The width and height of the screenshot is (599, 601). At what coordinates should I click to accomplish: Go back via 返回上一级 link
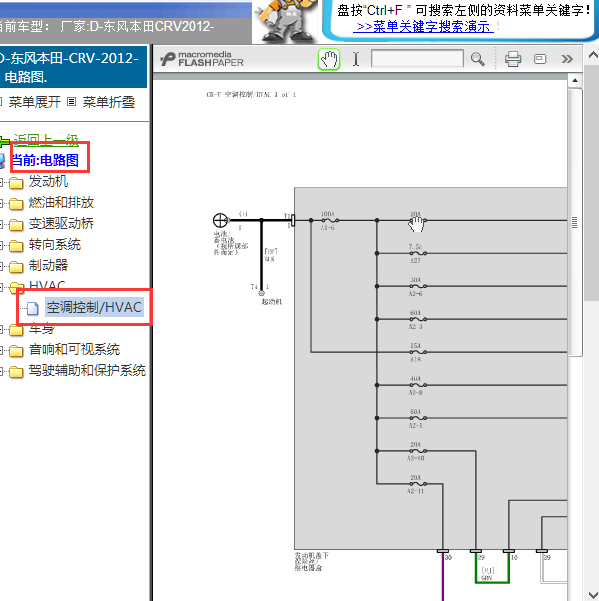[46, 140]
